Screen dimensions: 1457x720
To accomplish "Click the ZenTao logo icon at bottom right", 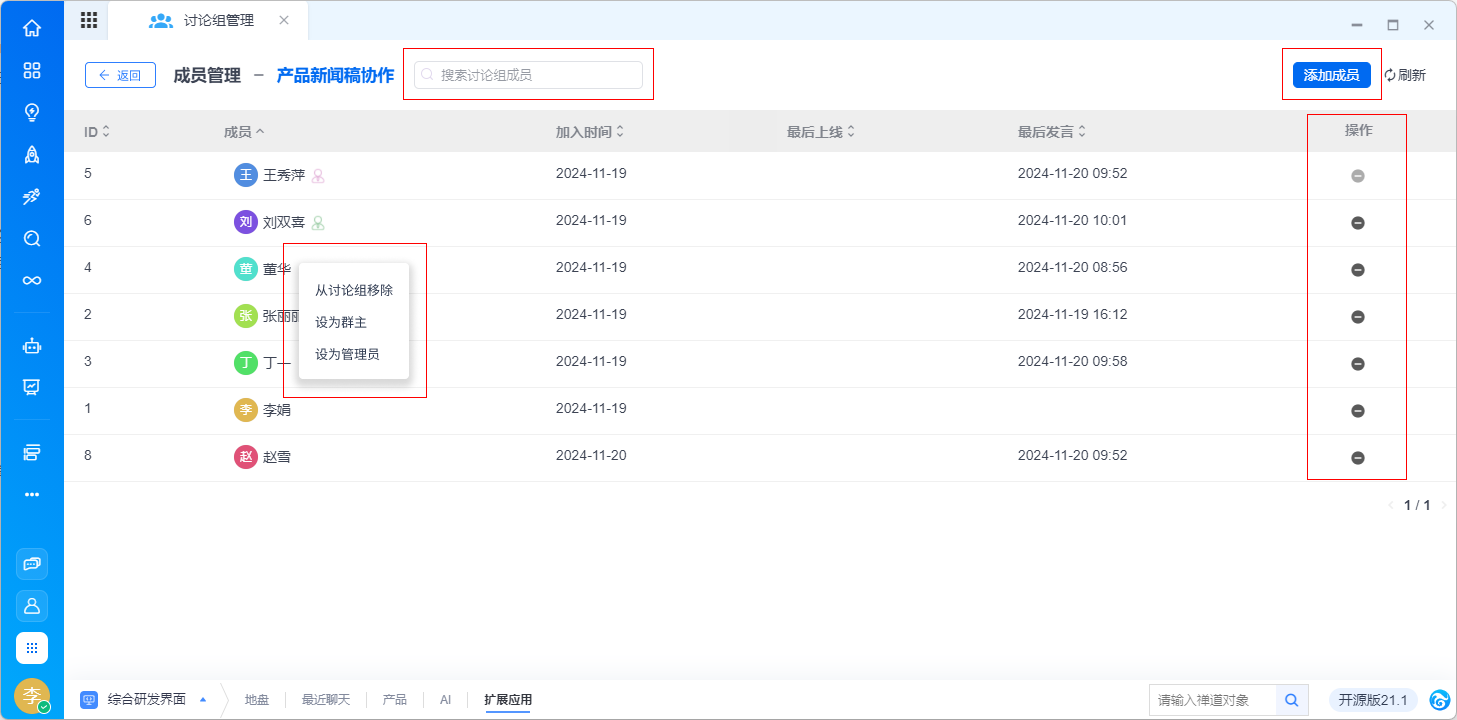I will click(1440, 700).
